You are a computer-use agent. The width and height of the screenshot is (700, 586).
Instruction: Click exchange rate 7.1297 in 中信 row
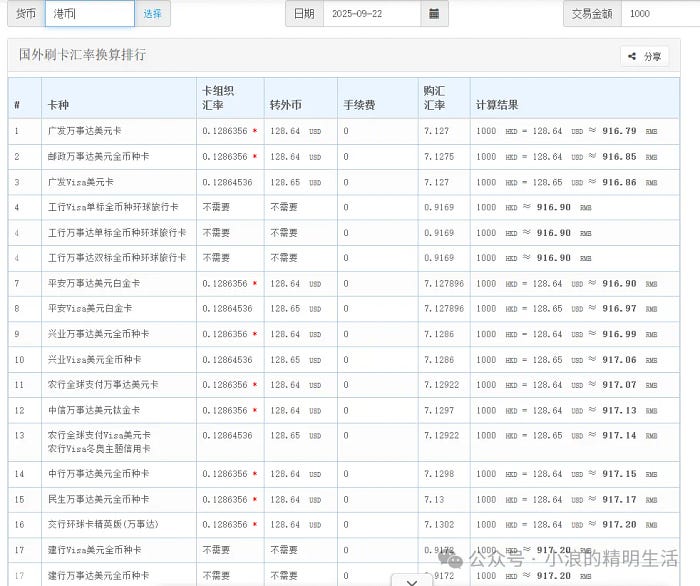(439, 410)
